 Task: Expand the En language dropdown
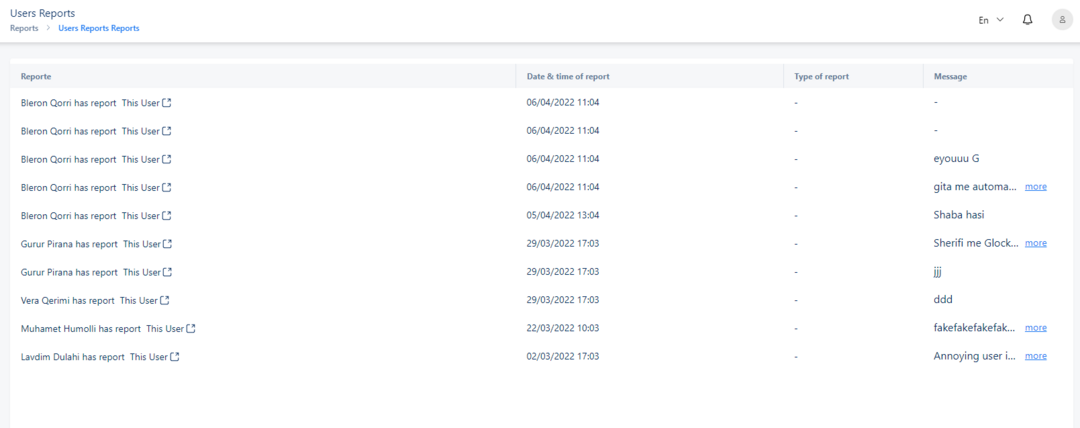(x=991, y=20)
